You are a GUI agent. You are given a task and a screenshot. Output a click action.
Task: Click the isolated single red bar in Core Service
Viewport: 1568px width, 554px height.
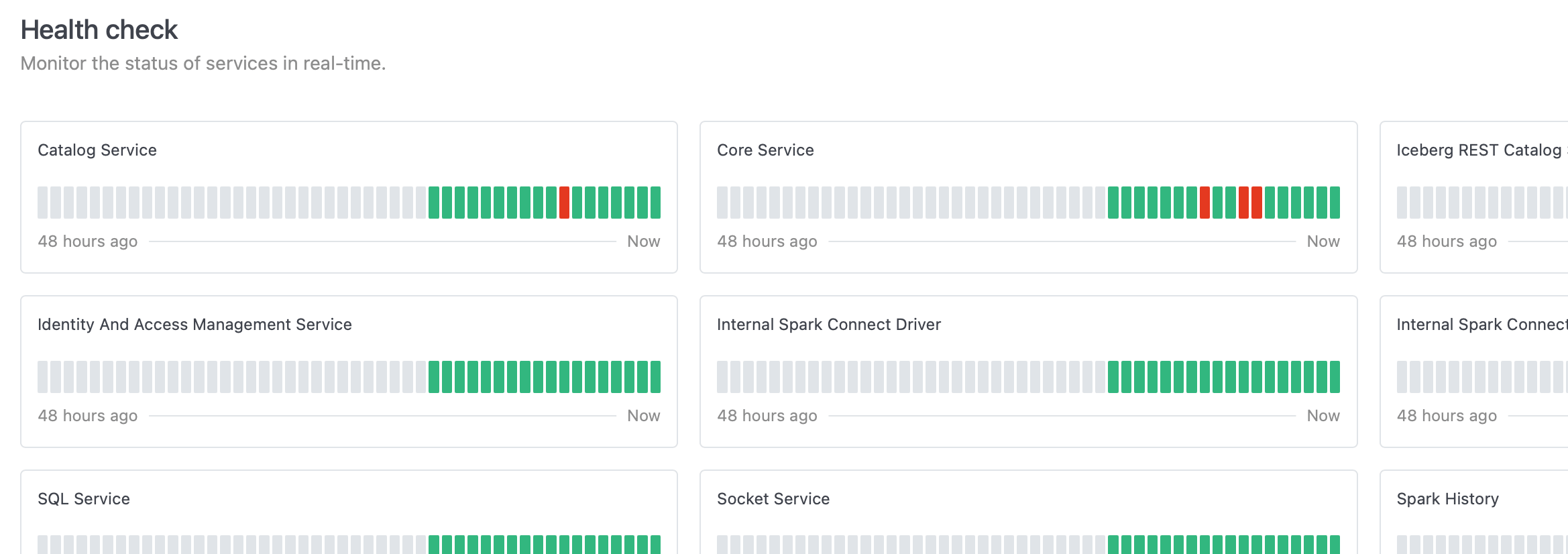1205,203
